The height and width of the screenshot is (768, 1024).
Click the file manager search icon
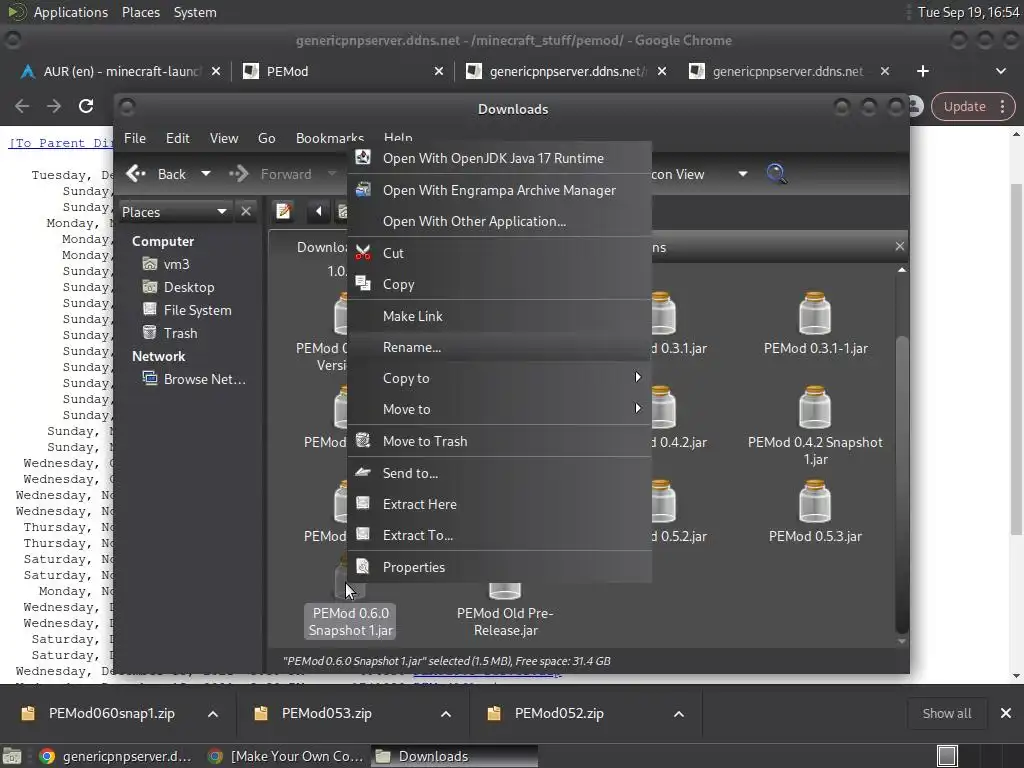click(776, 174)
